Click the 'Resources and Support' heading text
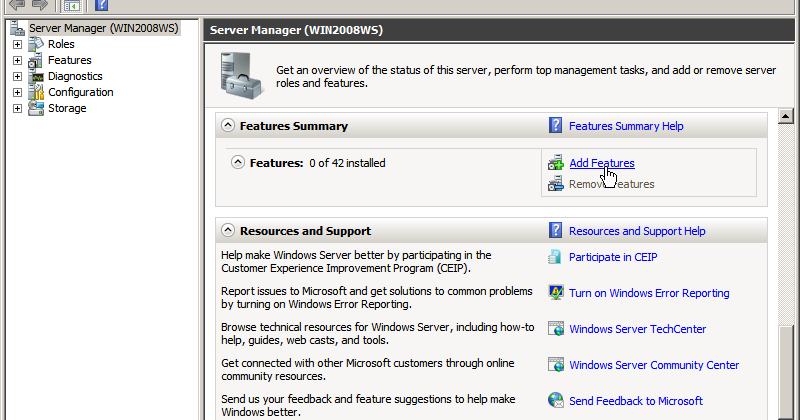Image resolution: width=800 pixels, height=420 pixels. [306, 231]
